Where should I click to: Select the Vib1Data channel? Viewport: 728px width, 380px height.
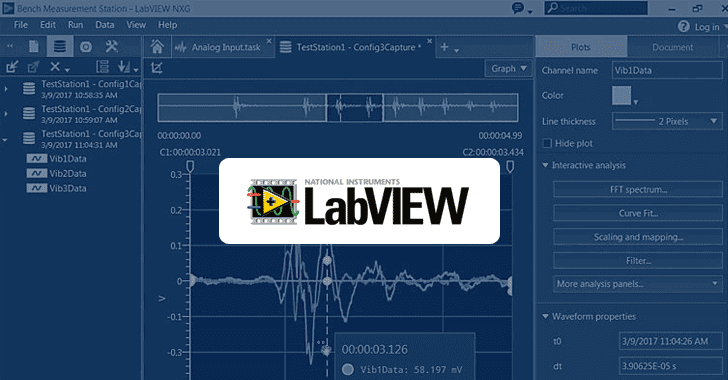point(57,159)
